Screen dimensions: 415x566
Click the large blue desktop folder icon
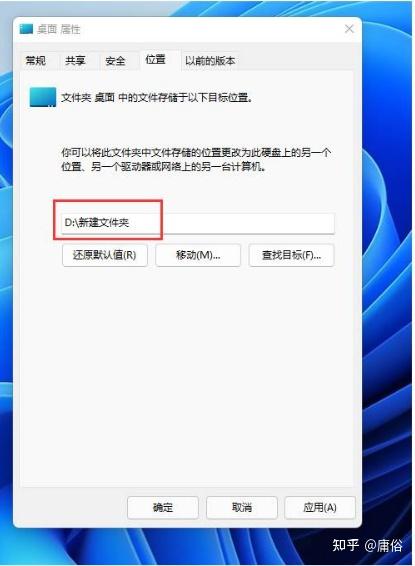click(43, 97)
